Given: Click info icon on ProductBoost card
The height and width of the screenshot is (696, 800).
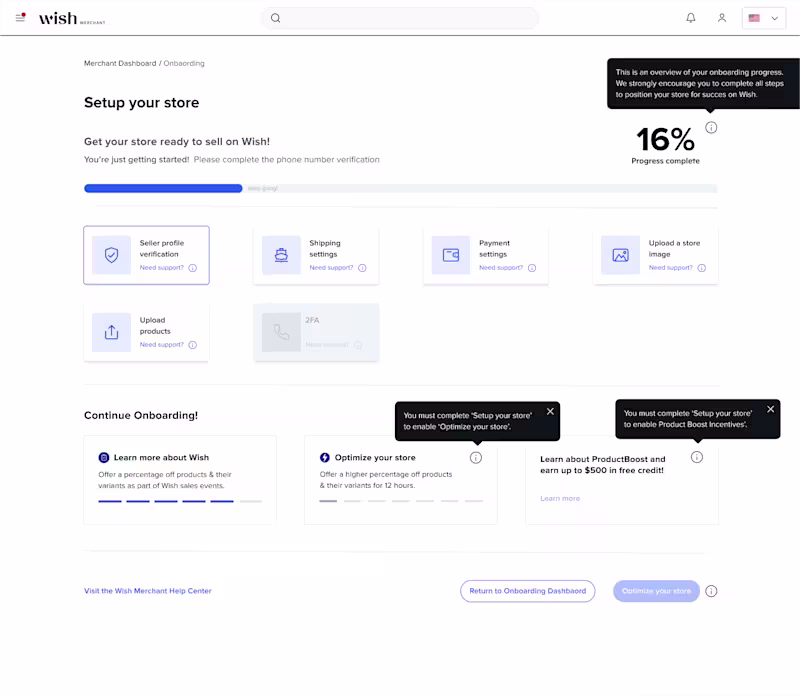Looking at the screenshot, I should (x=696, y=457).
